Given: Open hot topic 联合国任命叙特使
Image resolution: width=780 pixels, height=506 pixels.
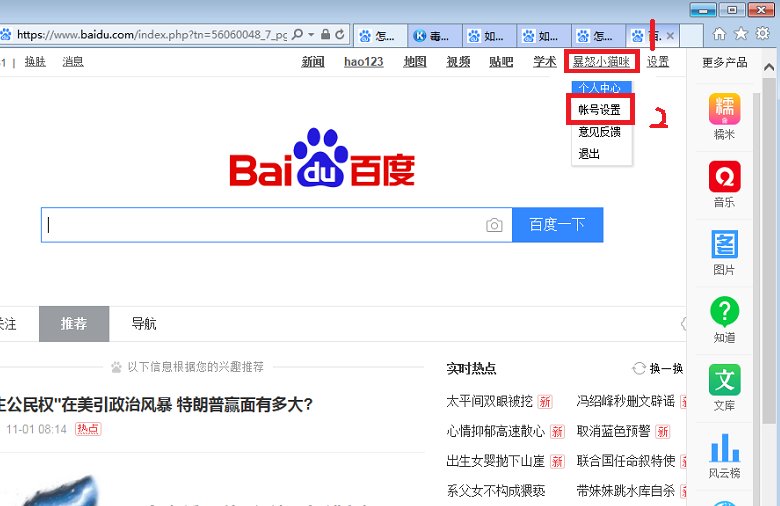Looking at the screenshot, I should [626, 461].
